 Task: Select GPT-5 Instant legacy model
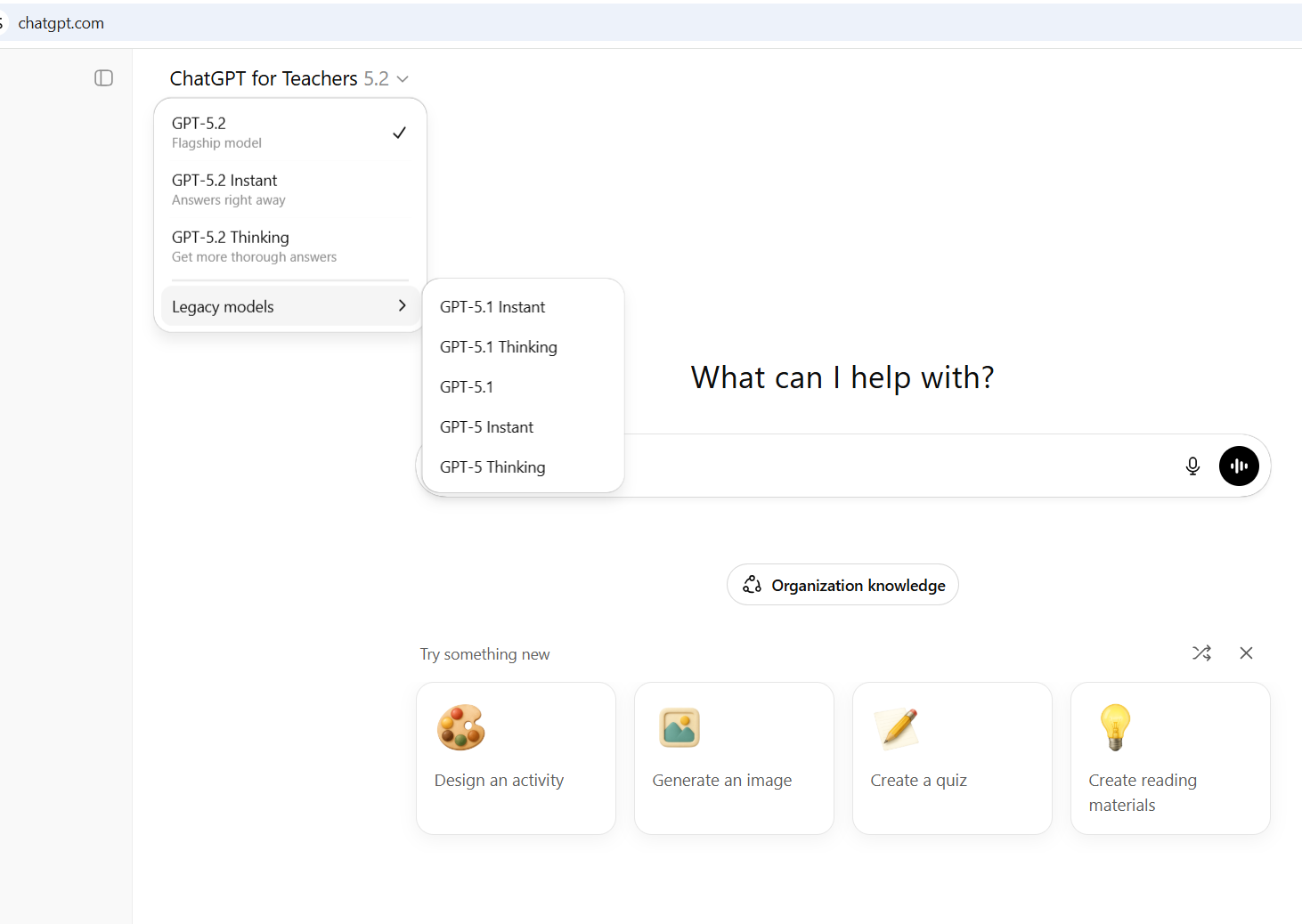524,427
